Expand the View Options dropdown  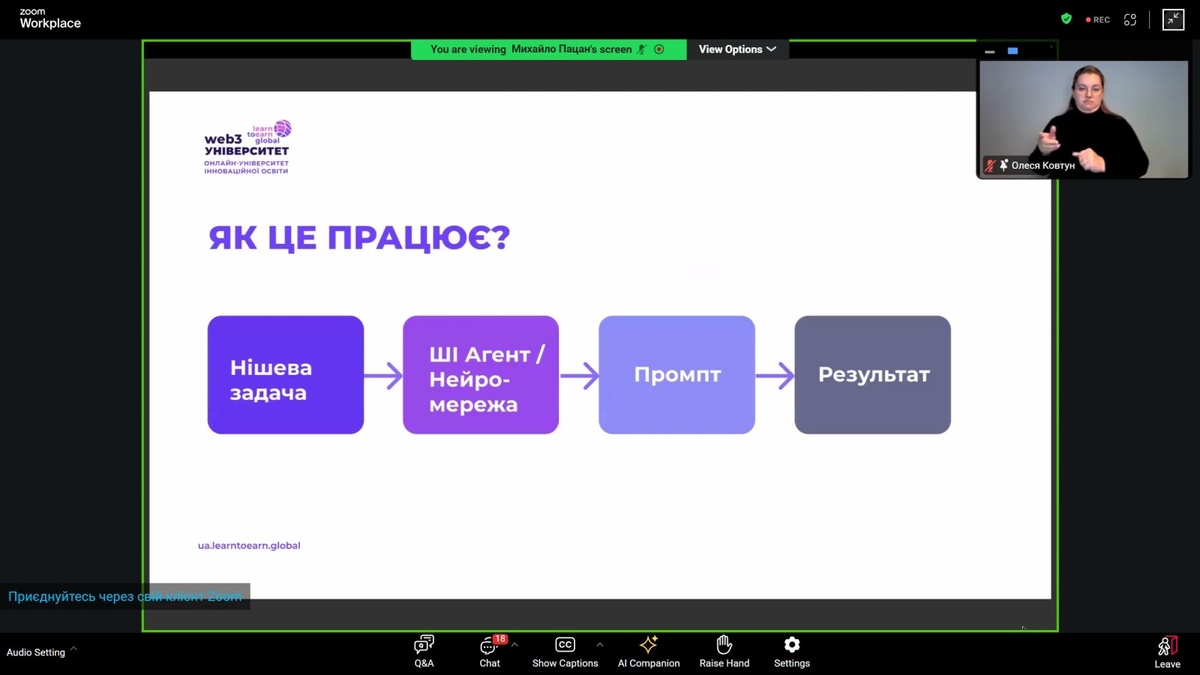click(737, 49)
